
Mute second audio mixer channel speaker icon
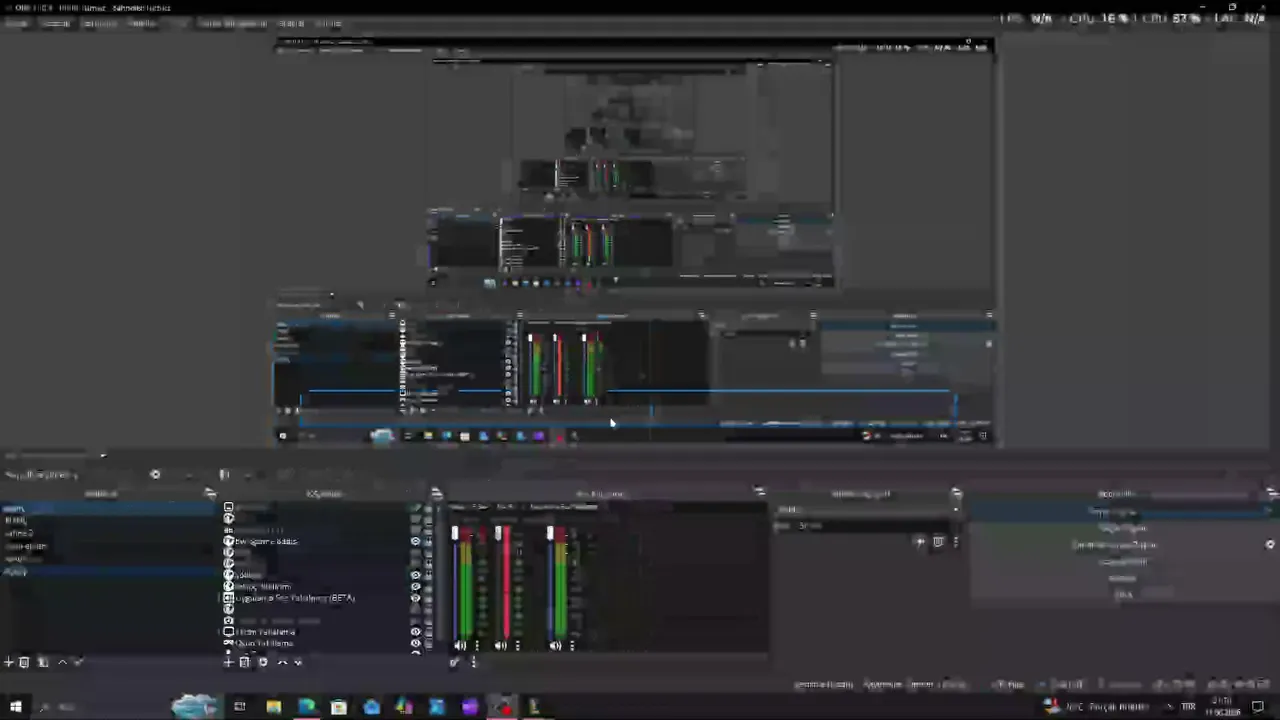[501, 646]
